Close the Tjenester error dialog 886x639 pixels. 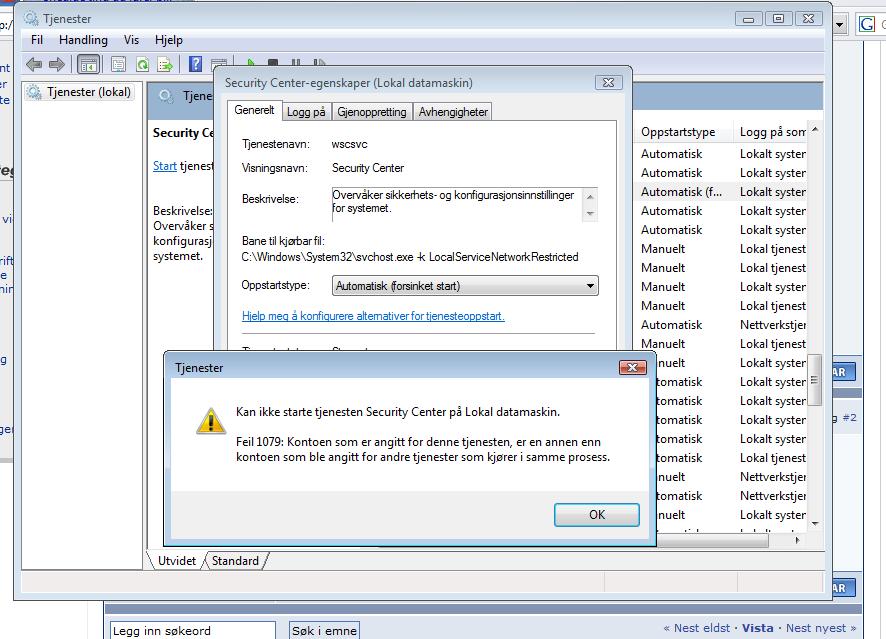[633, 368]
